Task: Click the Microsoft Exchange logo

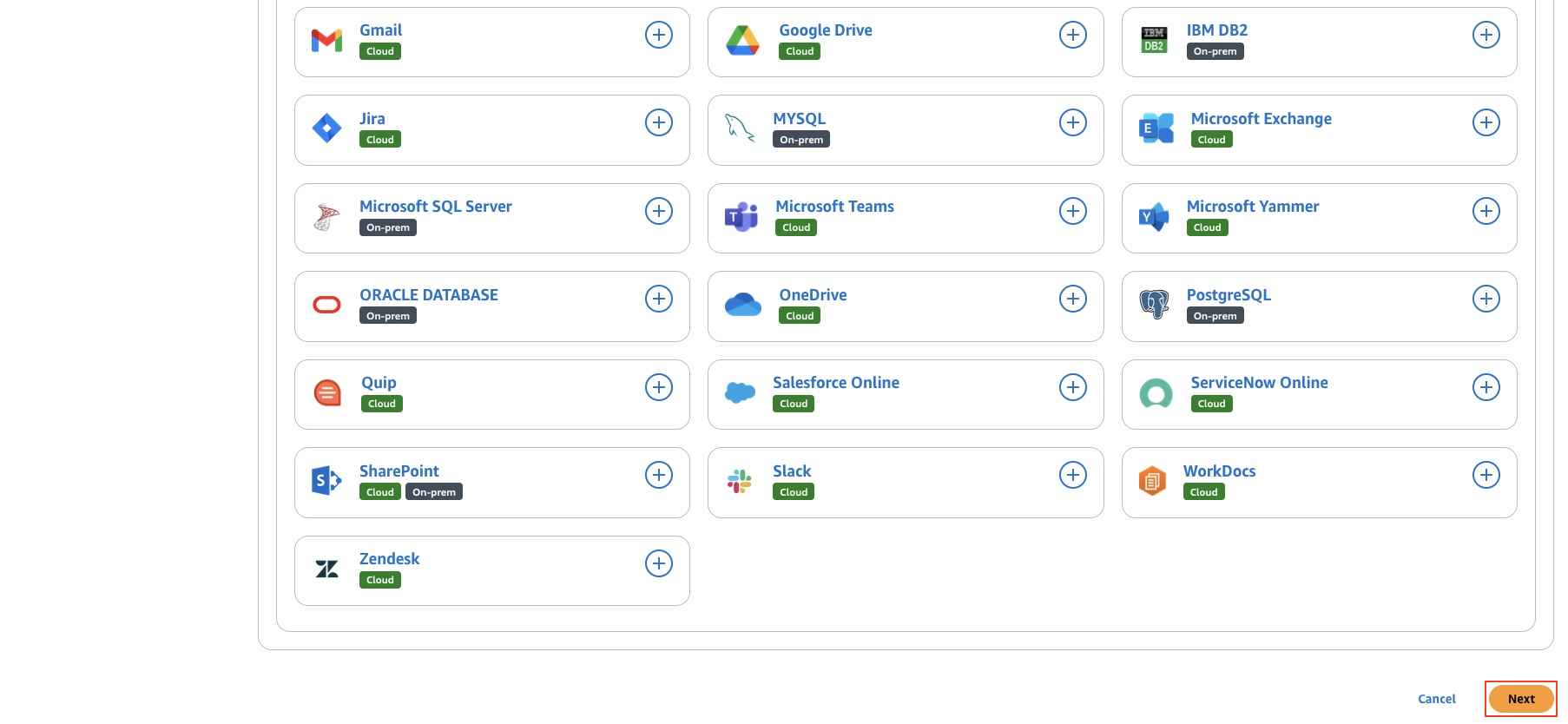Action: click(1156, 128)
